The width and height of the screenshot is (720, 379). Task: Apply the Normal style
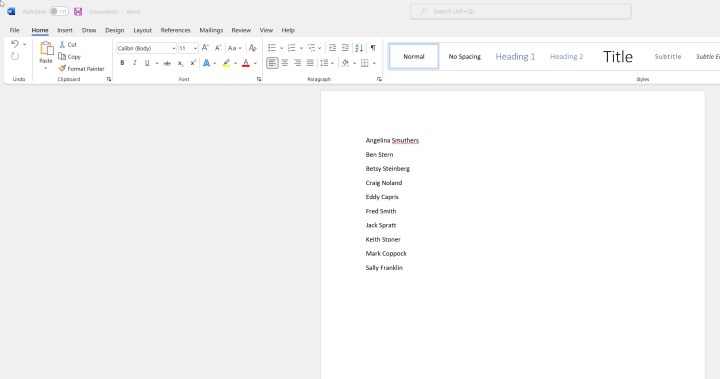(414, 57)
